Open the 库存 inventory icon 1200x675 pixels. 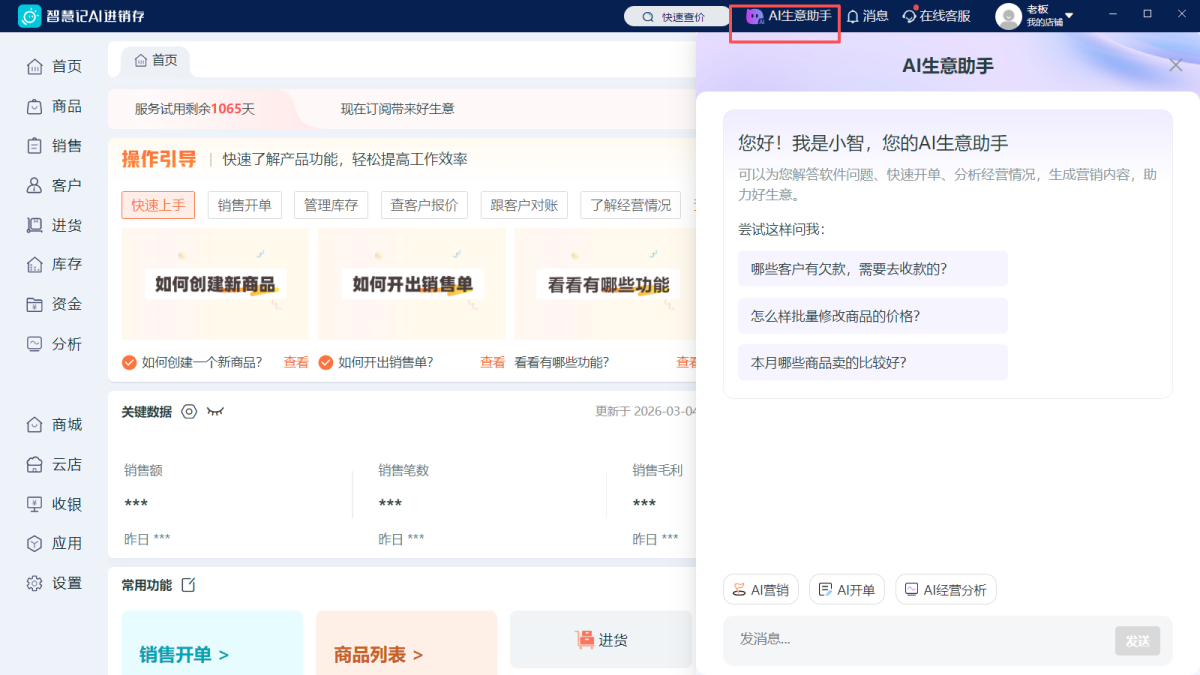point(35,265)
